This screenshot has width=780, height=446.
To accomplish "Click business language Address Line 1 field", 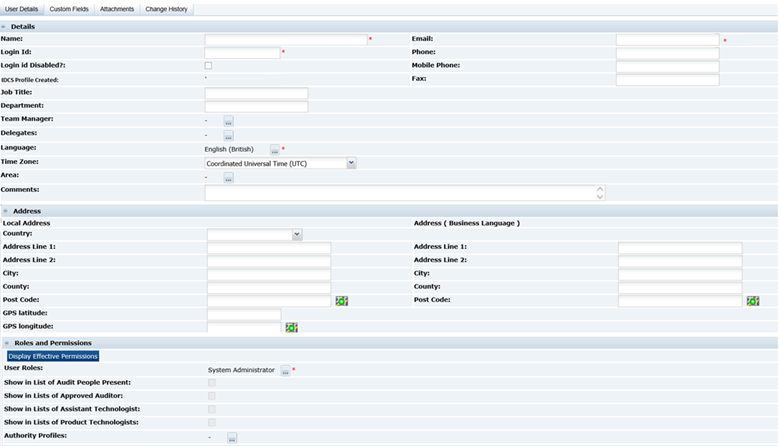I will tap(680, 248).
